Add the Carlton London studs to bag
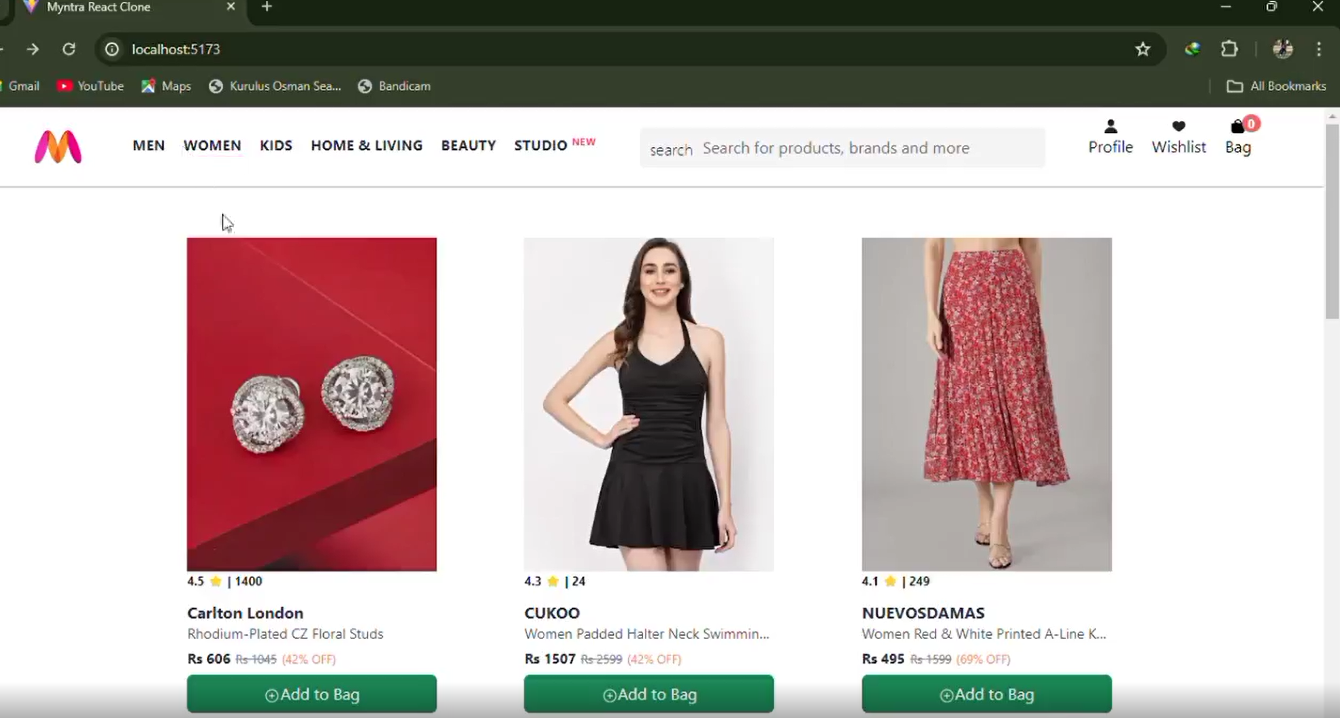The height and width of the screenshot is (718, 1340). click(x=311, y=693)
